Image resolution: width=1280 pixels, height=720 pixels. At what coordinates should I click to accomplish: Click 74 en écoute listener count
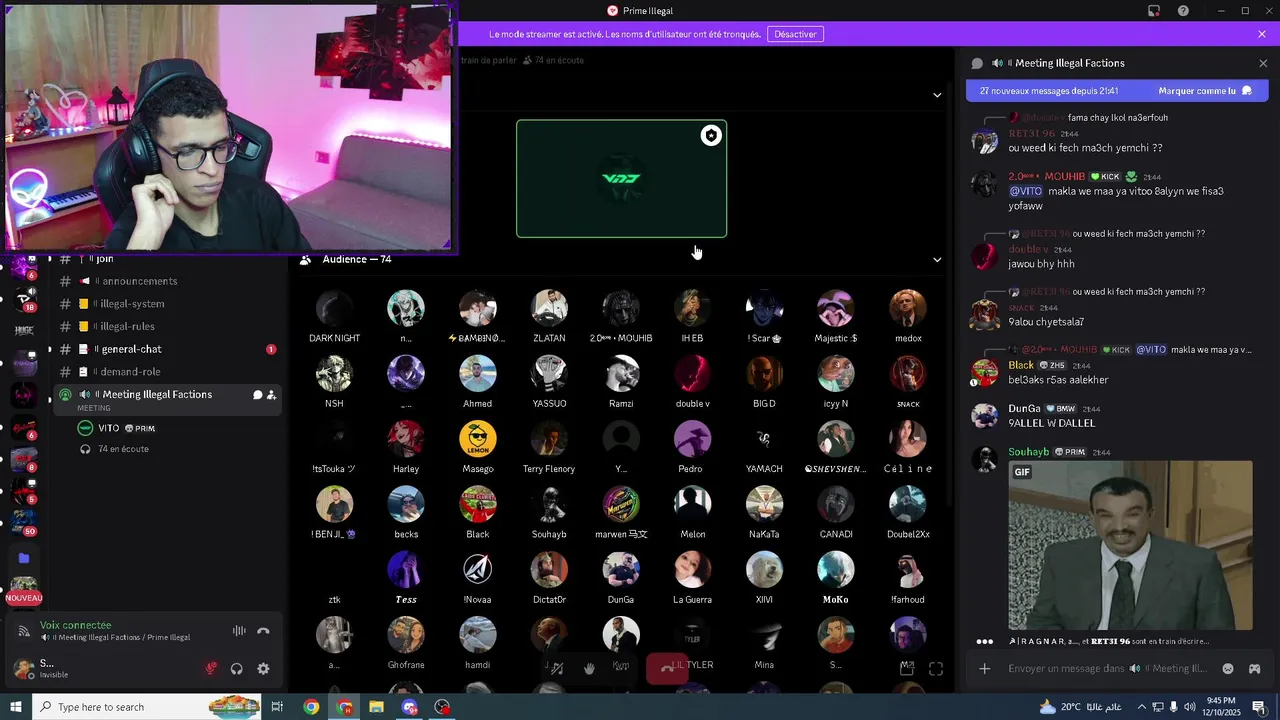click(115, 449)
